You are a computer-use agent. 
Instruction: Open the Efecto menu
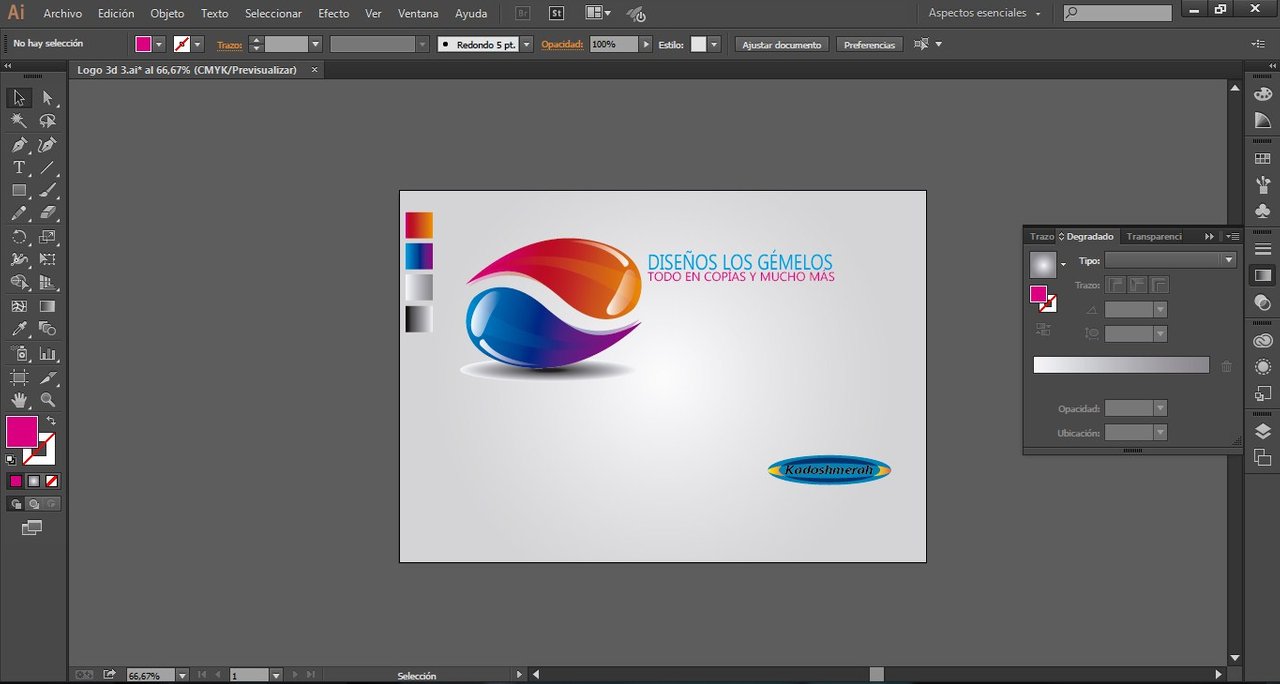pyautogui.click(x=334, y=14)
